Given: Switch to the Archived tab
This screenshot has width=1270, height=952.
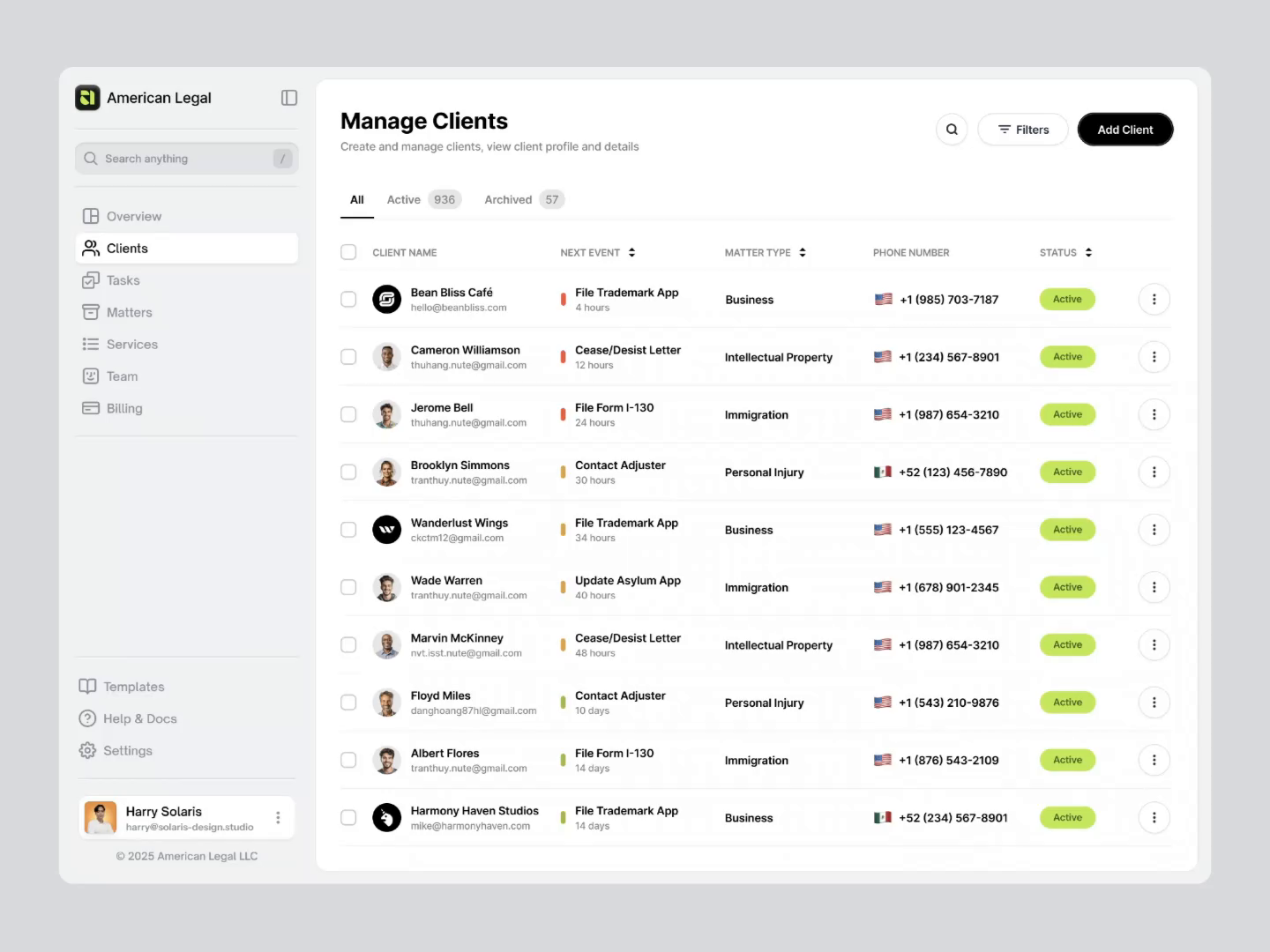Looking at the screenshot, I should click(x=524, y=200).
